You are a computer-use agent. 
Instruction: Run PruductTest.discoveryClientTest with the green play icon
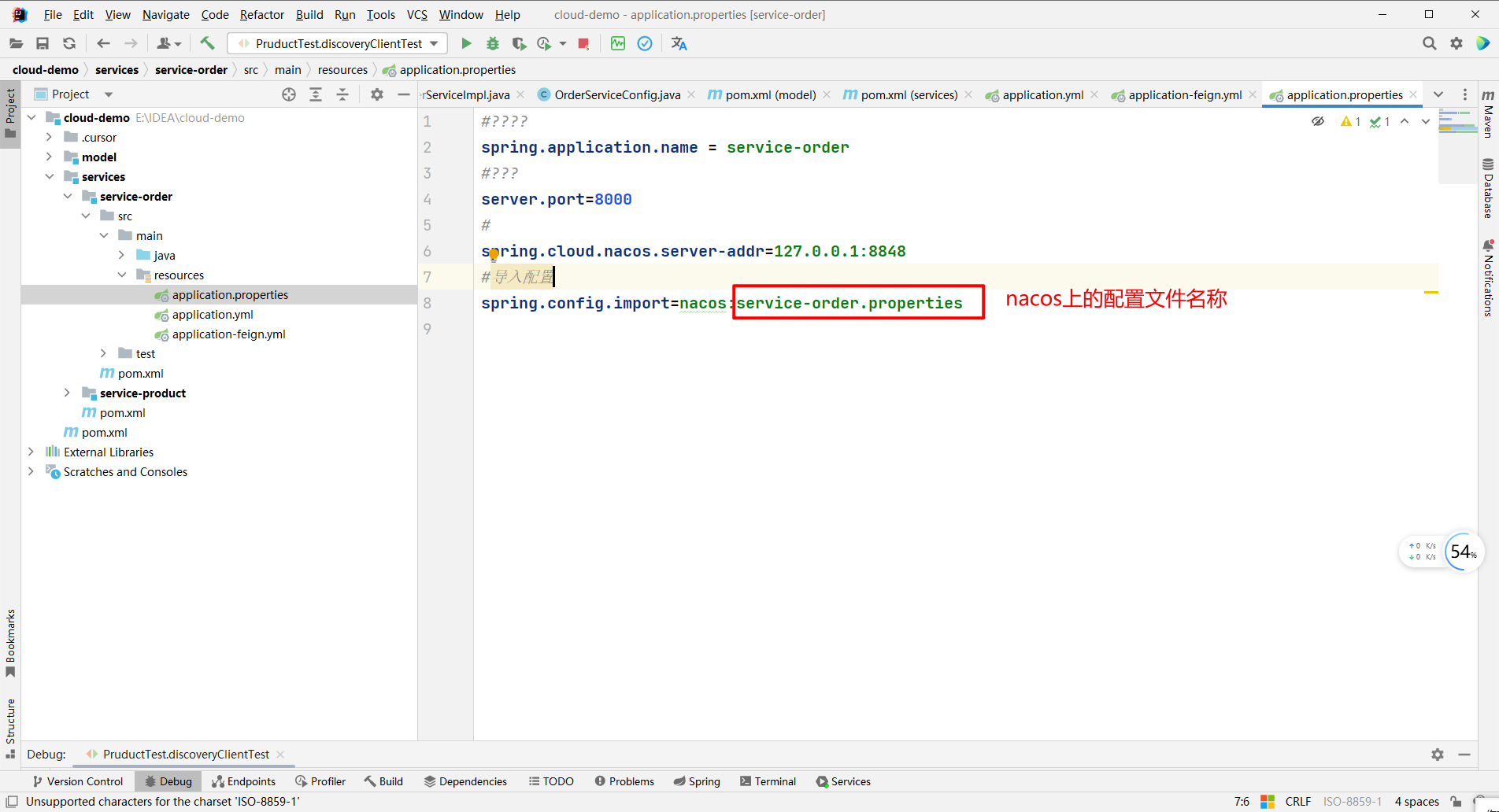[466, 44]
